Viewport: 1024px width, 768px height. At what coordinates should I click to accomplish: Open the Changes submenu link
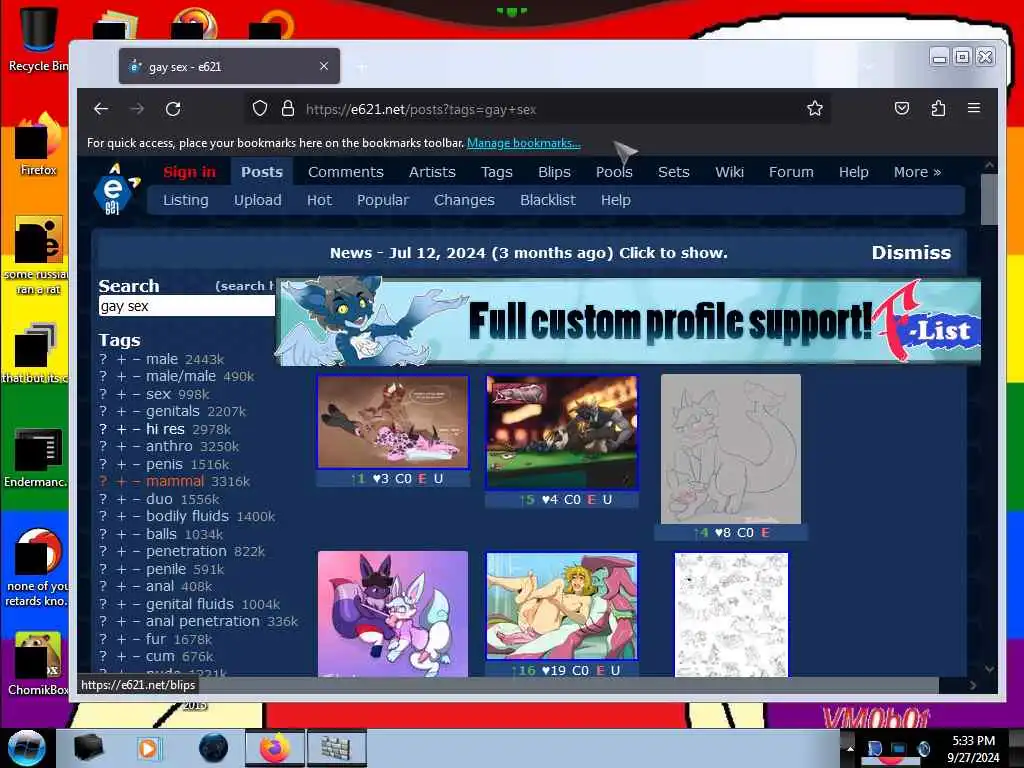(x=464, y=200)
